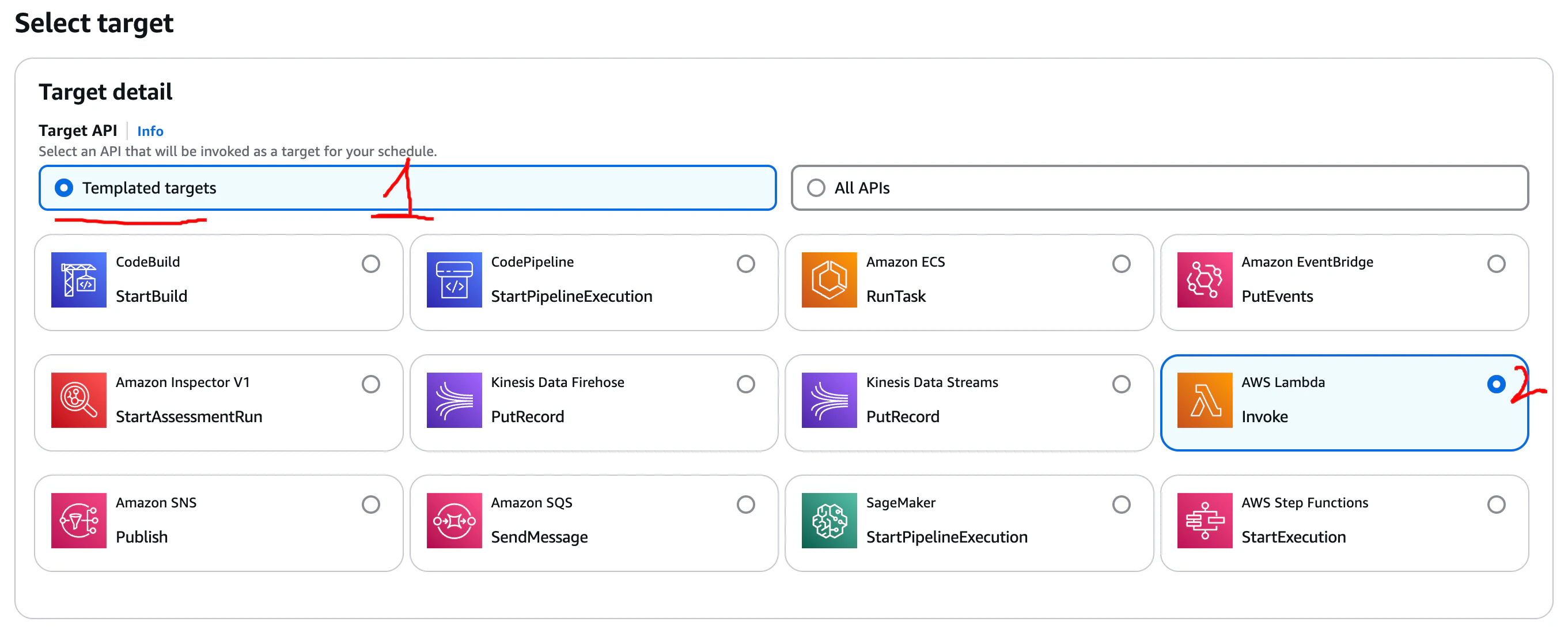Image resolution: width=1568 pixels, height=637 pixels.
Task: Click the Amazon EventBridge service icon
Action: point(1205,280)
